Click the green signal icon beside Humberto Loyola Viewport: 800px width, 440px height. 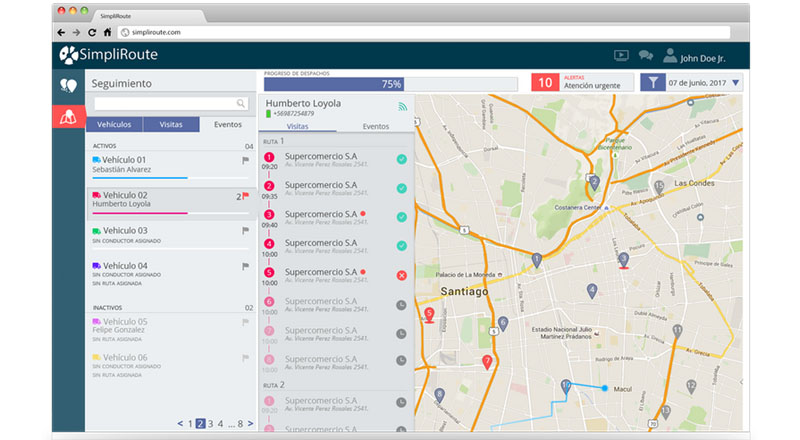tap(403, 105)
